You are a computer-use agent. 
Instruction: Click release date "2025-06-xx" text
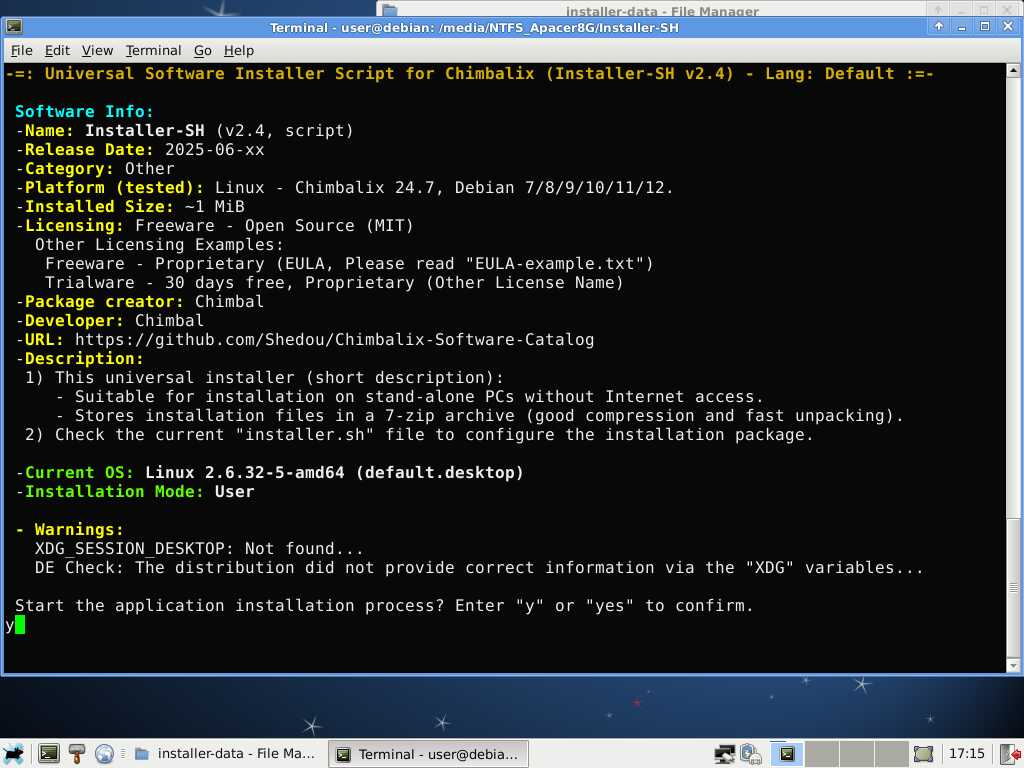pos(214,150)
